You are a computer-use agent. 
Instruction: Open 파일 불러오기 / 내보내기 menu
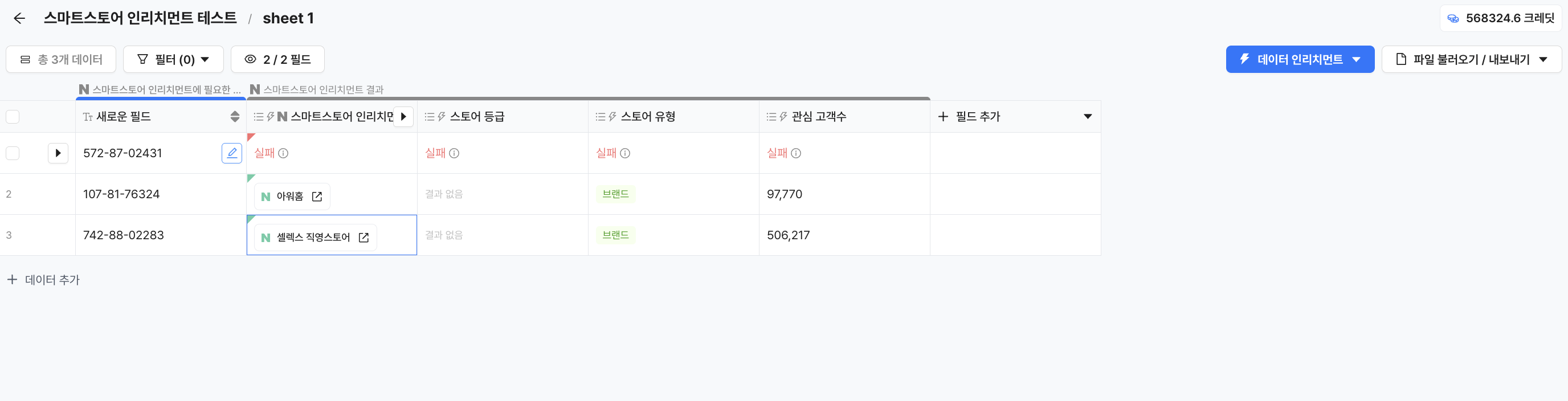pyautogui.click(x=1471, y=59)
